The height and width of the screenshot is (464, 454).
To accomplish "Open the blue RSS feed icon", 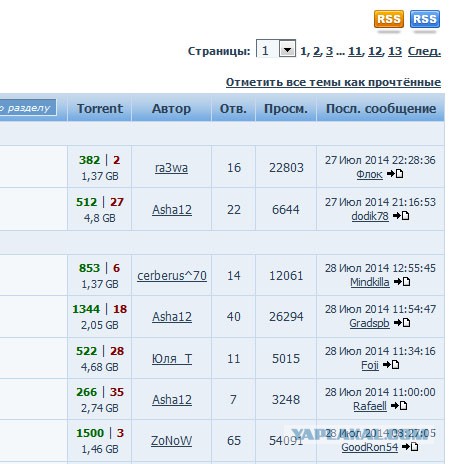I will [x=425, y=19].
